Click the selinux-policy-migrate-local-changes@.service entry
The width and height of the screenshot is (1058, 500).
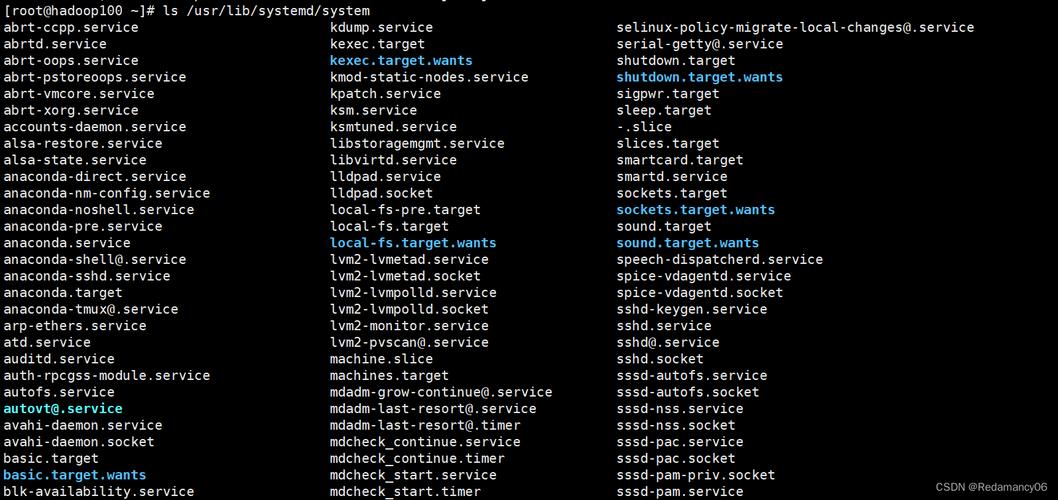(x=796, y=28)
